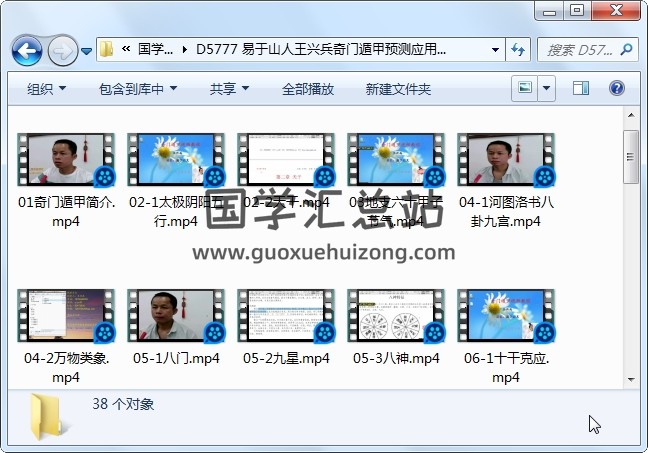Click the 新建文件夹 button
Screen dimensions: 648x453
398,89
